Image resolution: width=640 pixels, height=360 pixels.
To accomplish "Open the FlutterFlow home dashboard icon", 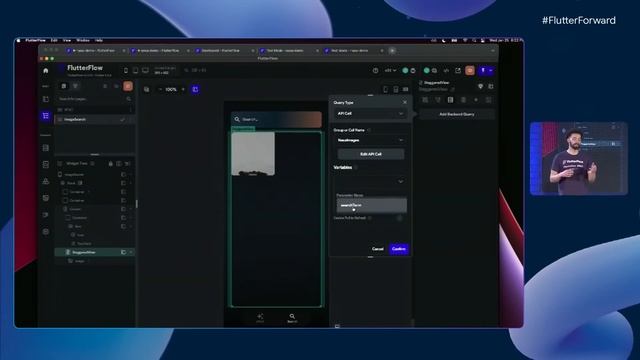I will pyautogui.click(x=46, y=71).
